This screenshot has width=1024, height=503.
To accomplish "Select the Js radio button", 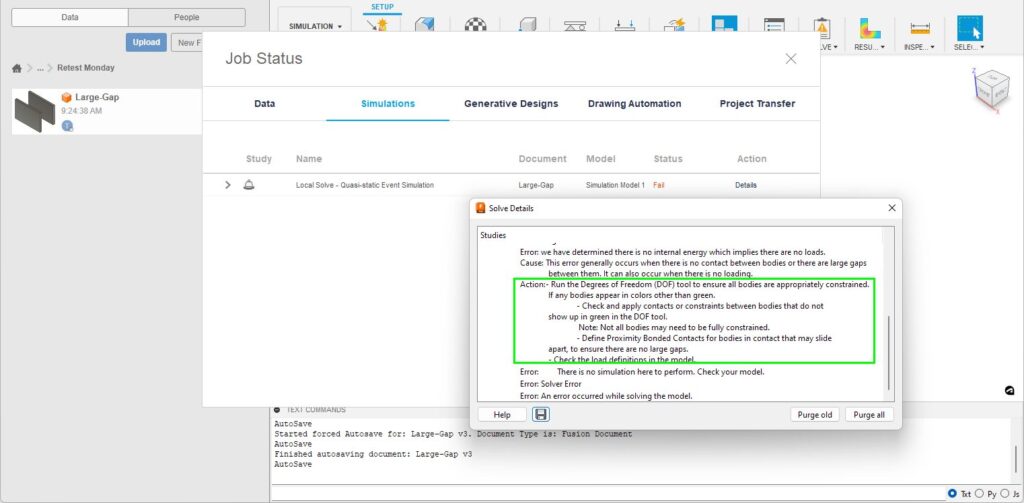I will (x=1006, y=493).
